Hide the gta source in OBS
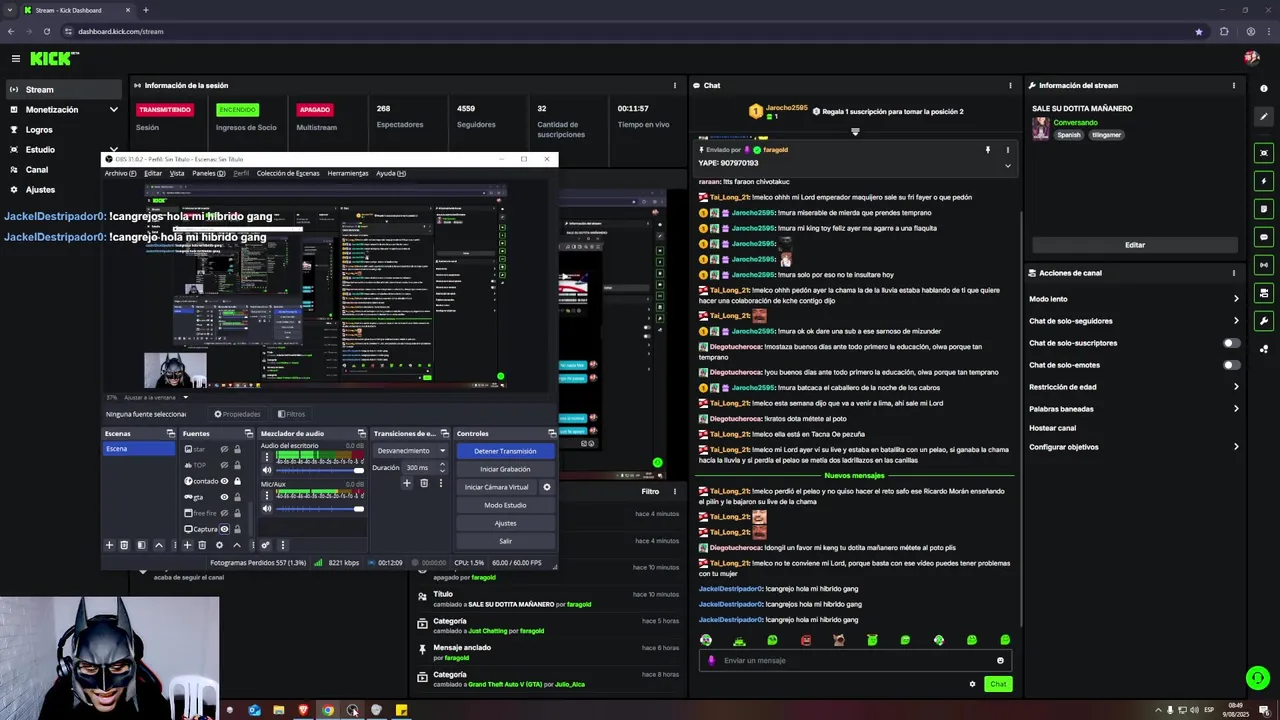Viewport: 1280px width, 720px height. (224, 497)
